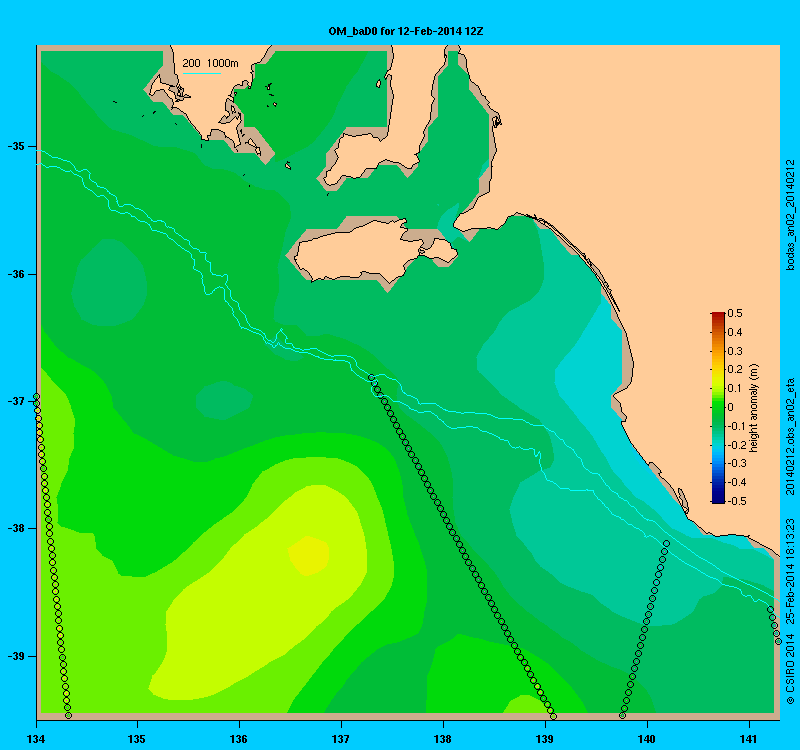Image resolution: width=800 pixels, height=750 pixels.
Task: Click the 0.3 value on the color scale
Action: tap(735, 351)
